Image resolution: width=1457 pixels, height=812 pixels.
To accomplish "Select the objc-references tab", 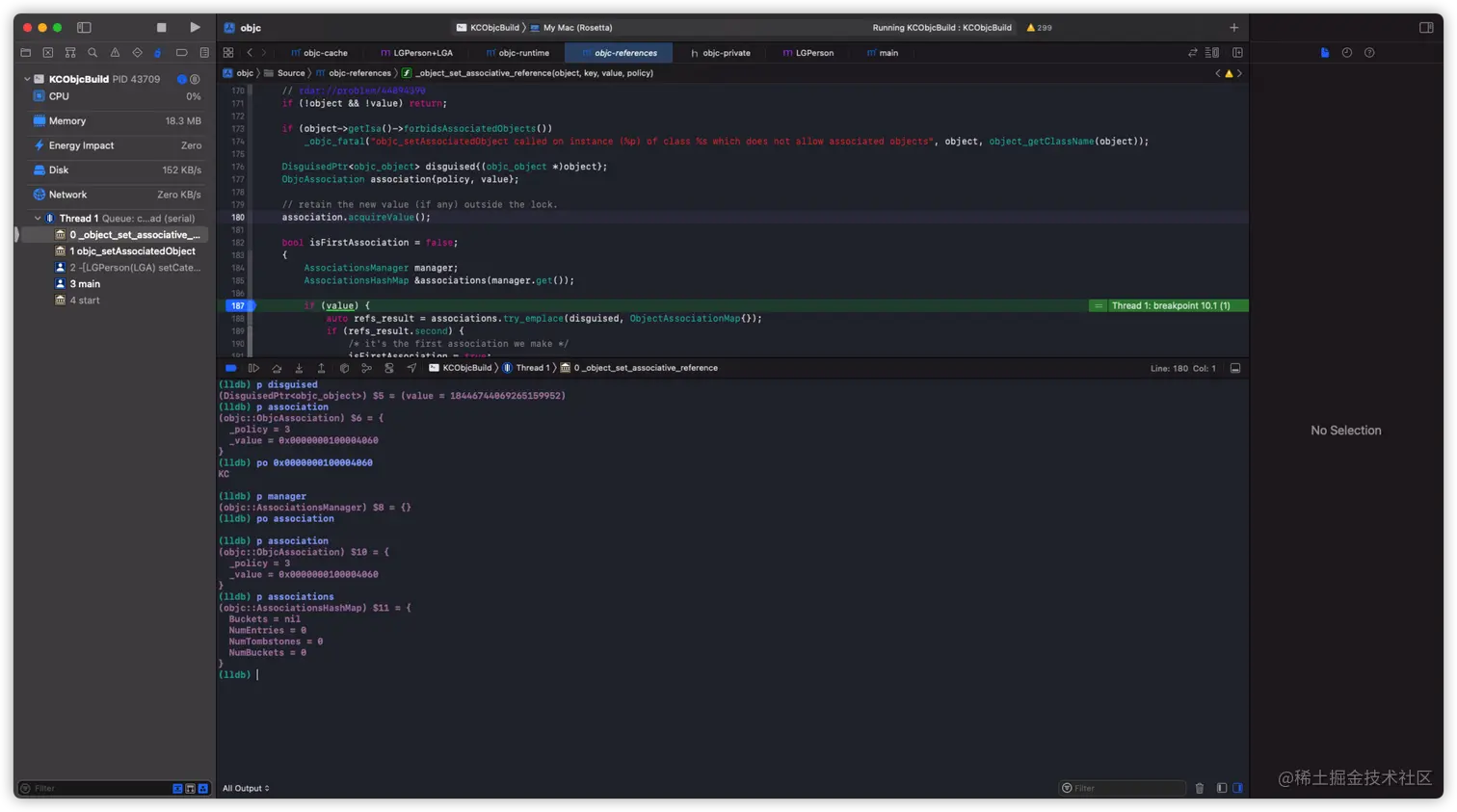I will (x=620, y=53).
